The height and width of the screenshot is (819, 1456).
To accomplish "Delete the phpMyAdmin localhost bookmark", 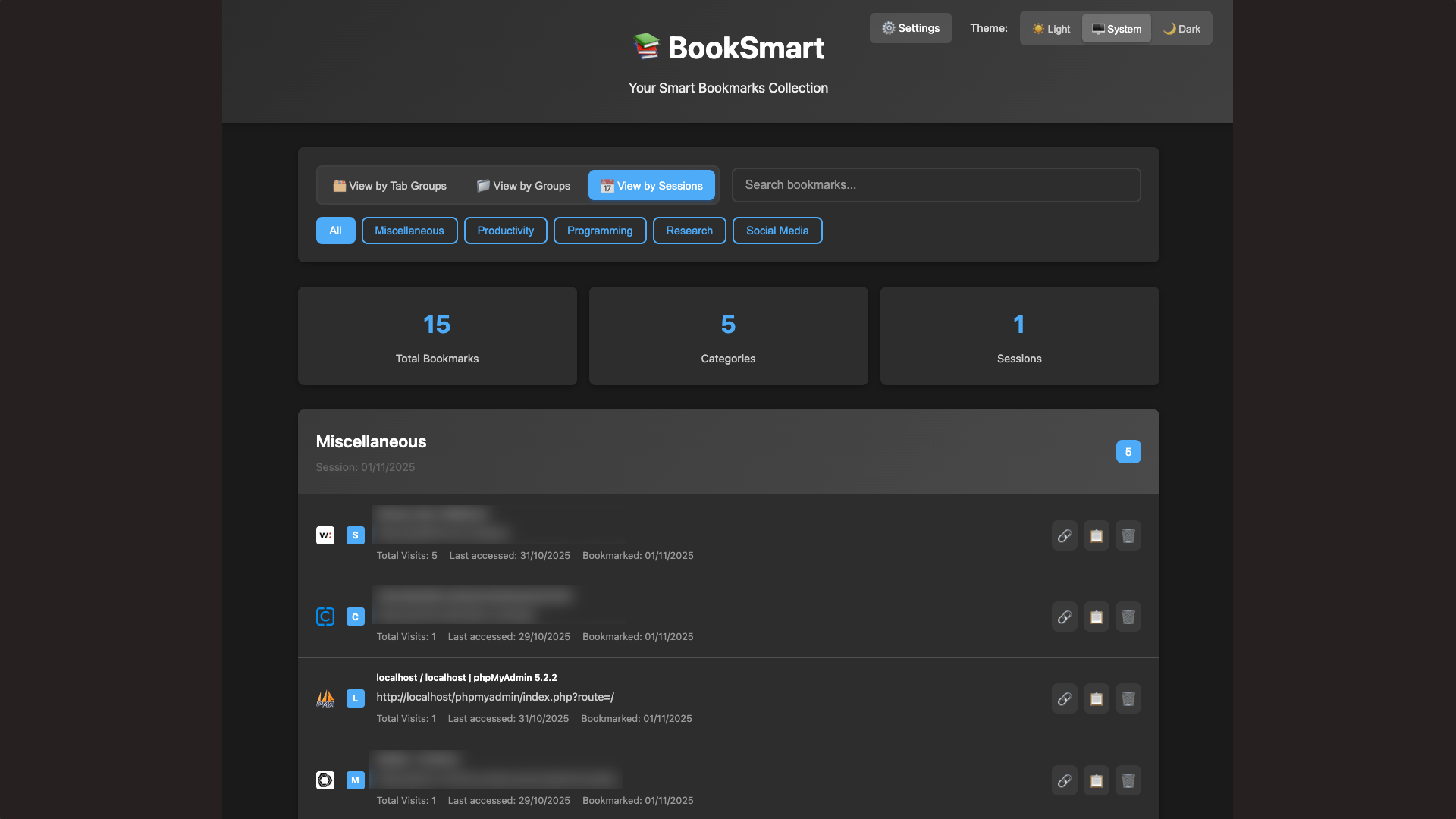I will [x=1128, y=698].
